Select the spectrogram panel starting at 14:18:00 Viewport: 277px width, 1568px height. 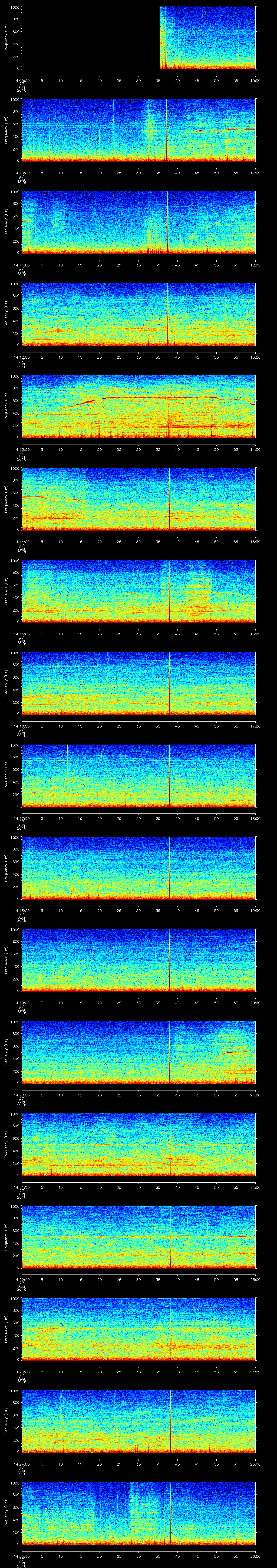[x=139, y=868]
